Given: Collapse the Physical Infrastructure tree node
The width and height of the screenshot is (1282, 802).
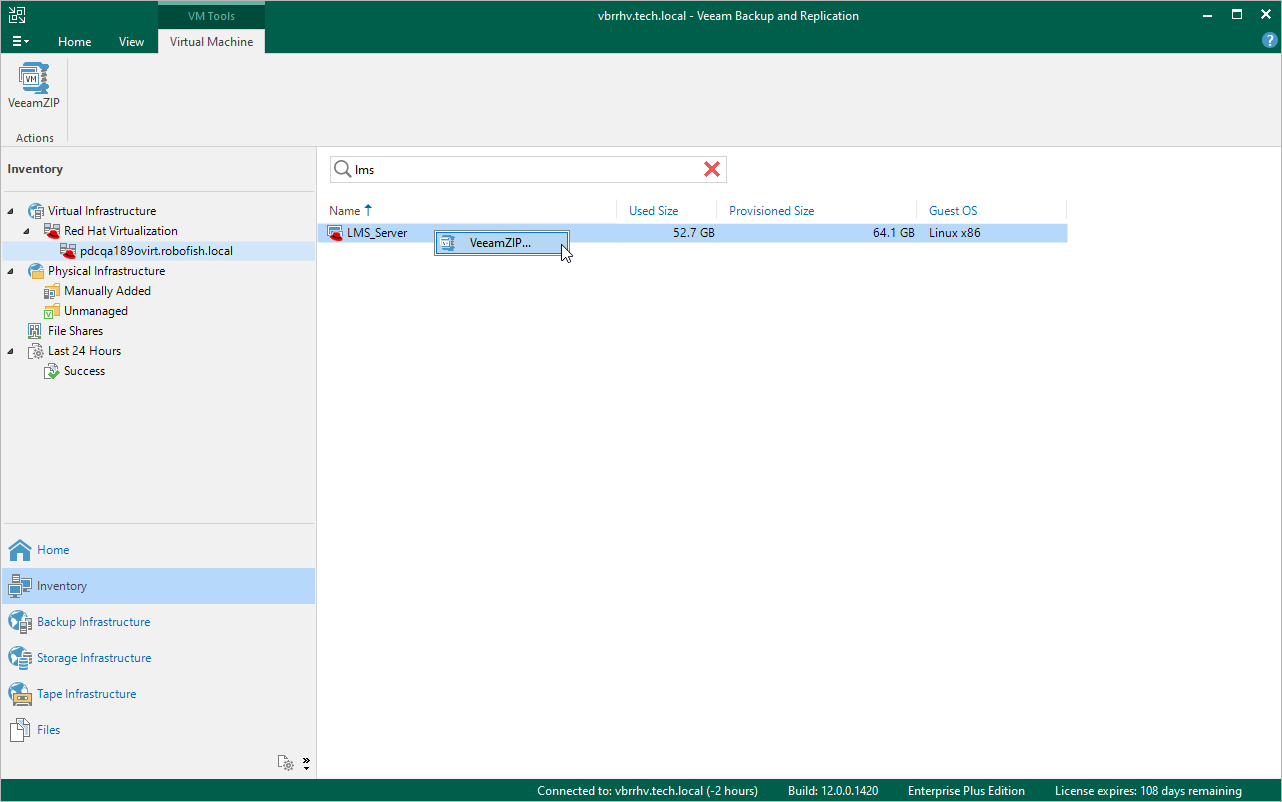Looking at the screenshot, I should click(x=11, y=271).
